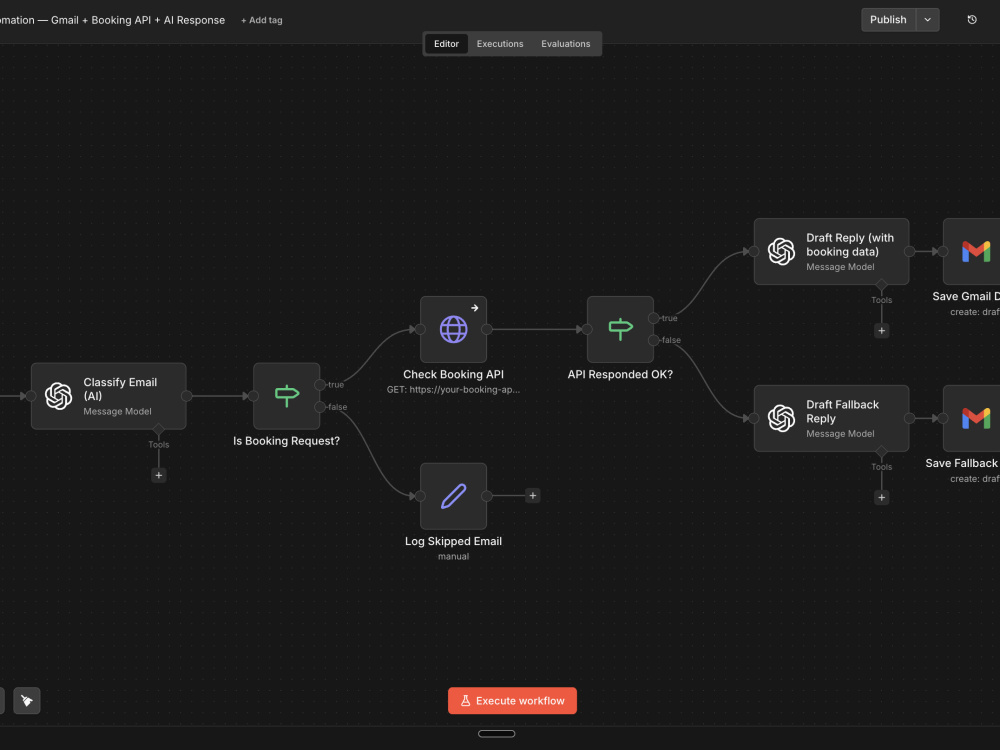Click the 'Is Booking Request?' label
The height and width of the screenshot is (750, 1000).
[x=286, y=441]
